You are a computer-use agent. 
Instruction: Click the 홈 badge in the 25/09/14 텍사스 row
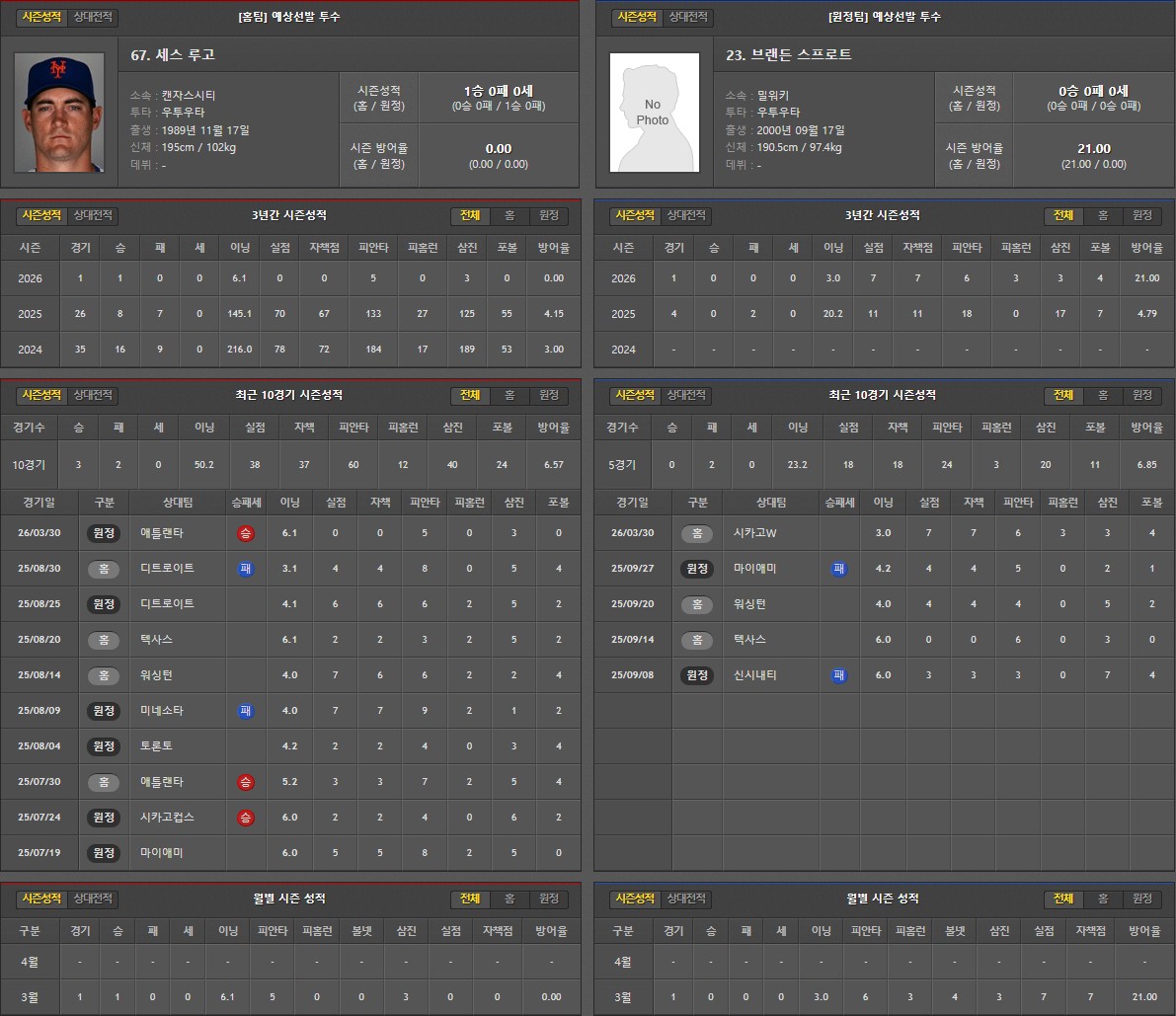[x=697, y=640]
